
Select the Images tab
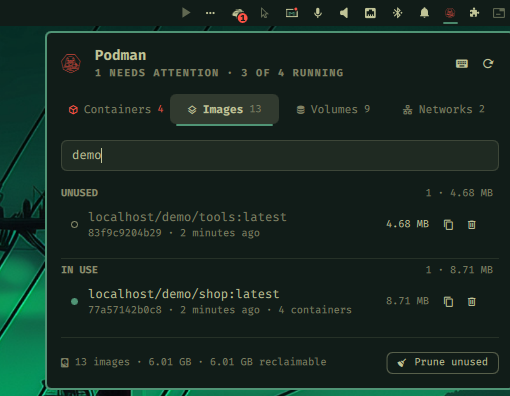coord(224,109)
